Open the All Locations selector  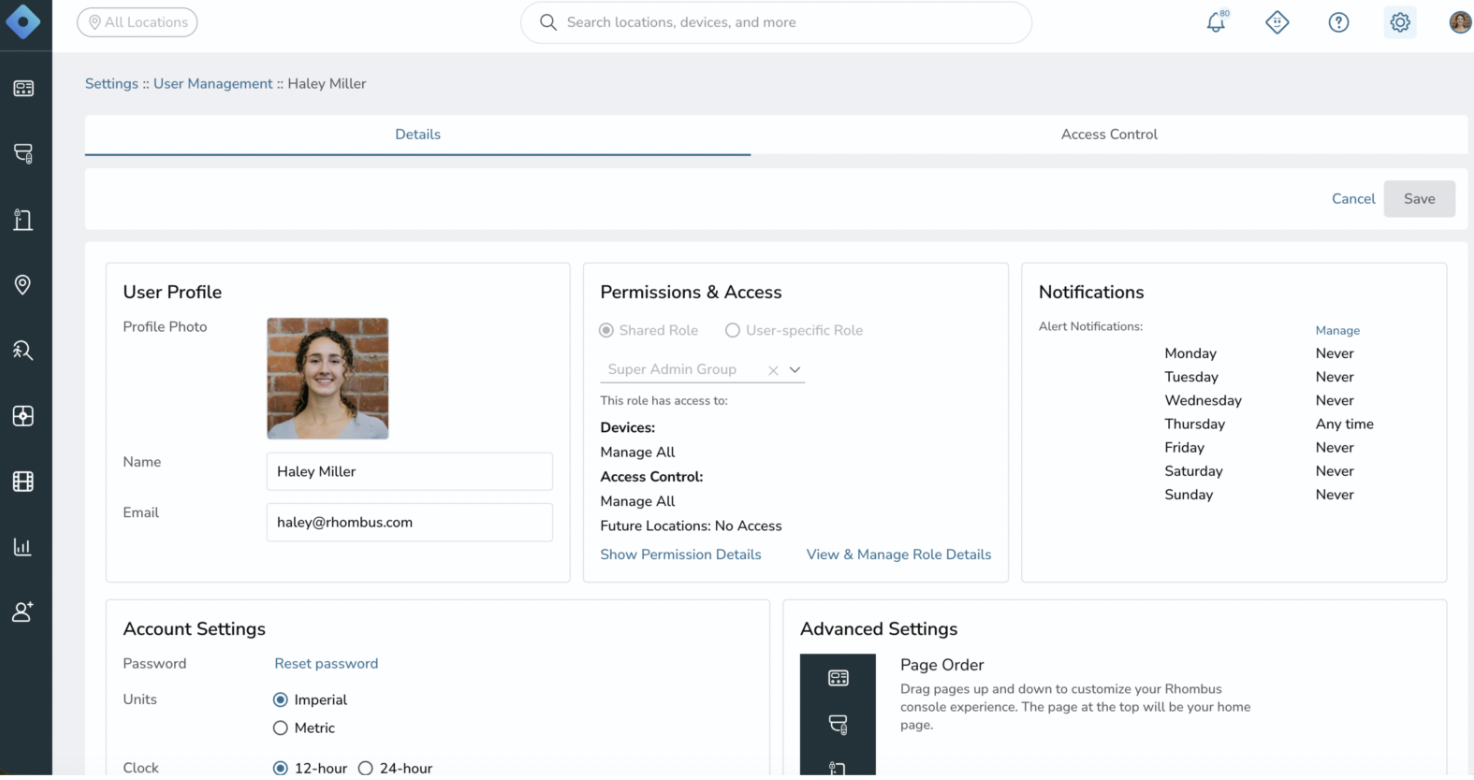137,21
